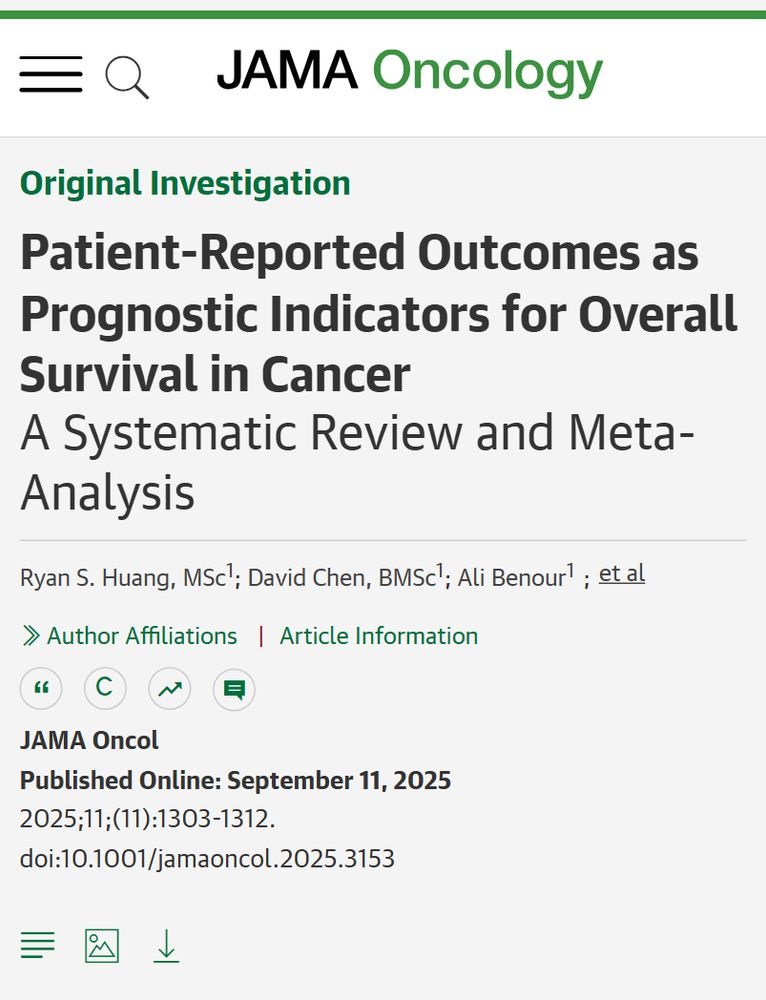Screen dimensions: 766x1000
Task: Expand "et al" to show all authors
Action: [621, 573]
